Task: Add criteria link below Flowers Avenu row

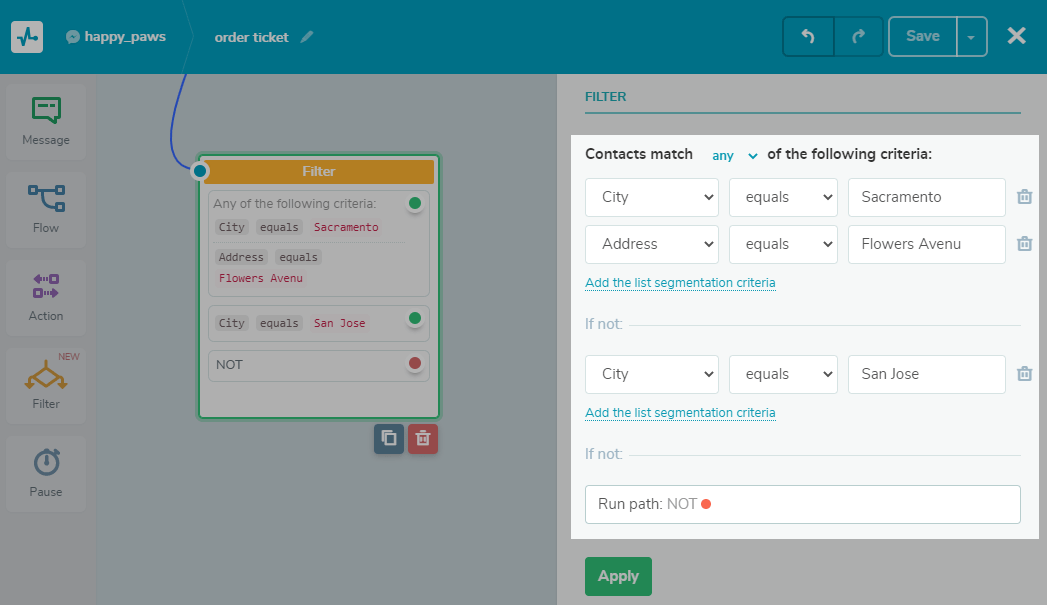Action: tap(680, 283)
